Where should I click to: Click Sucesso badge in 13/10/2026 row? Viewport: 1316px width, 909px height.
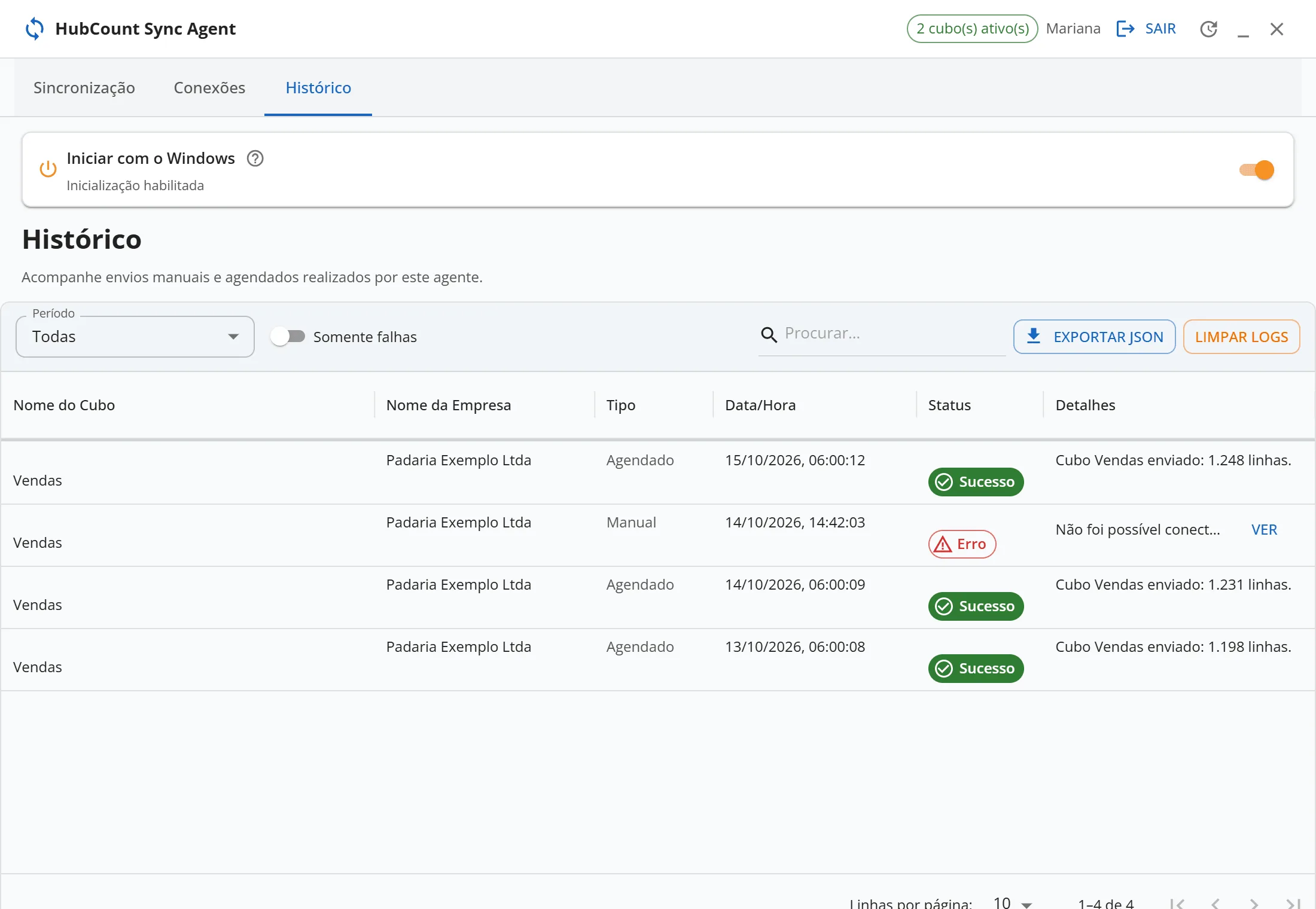[x=976, y=669]
